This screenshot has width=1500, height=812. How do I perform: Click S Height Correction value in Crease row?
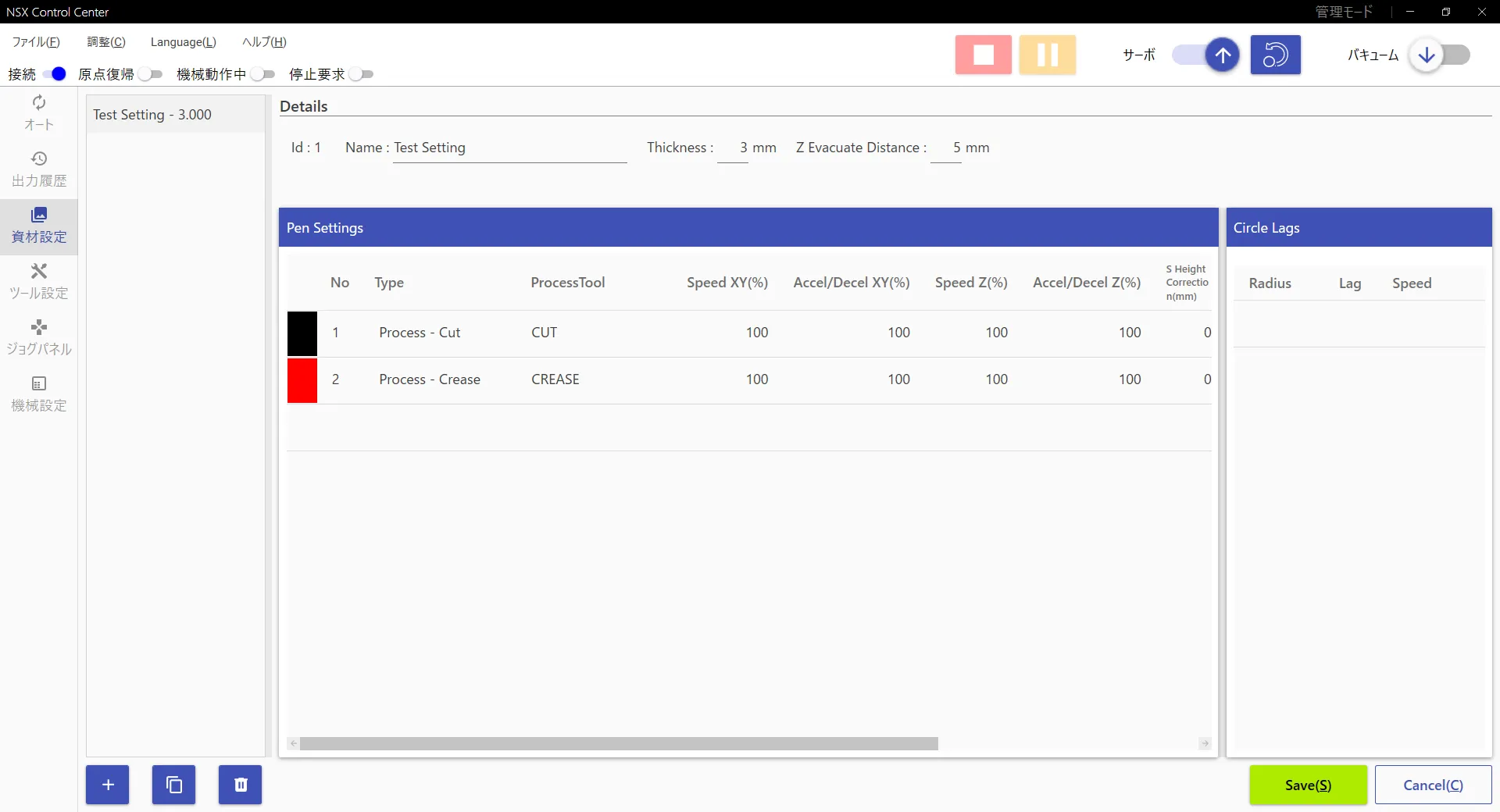point(1207,379)
